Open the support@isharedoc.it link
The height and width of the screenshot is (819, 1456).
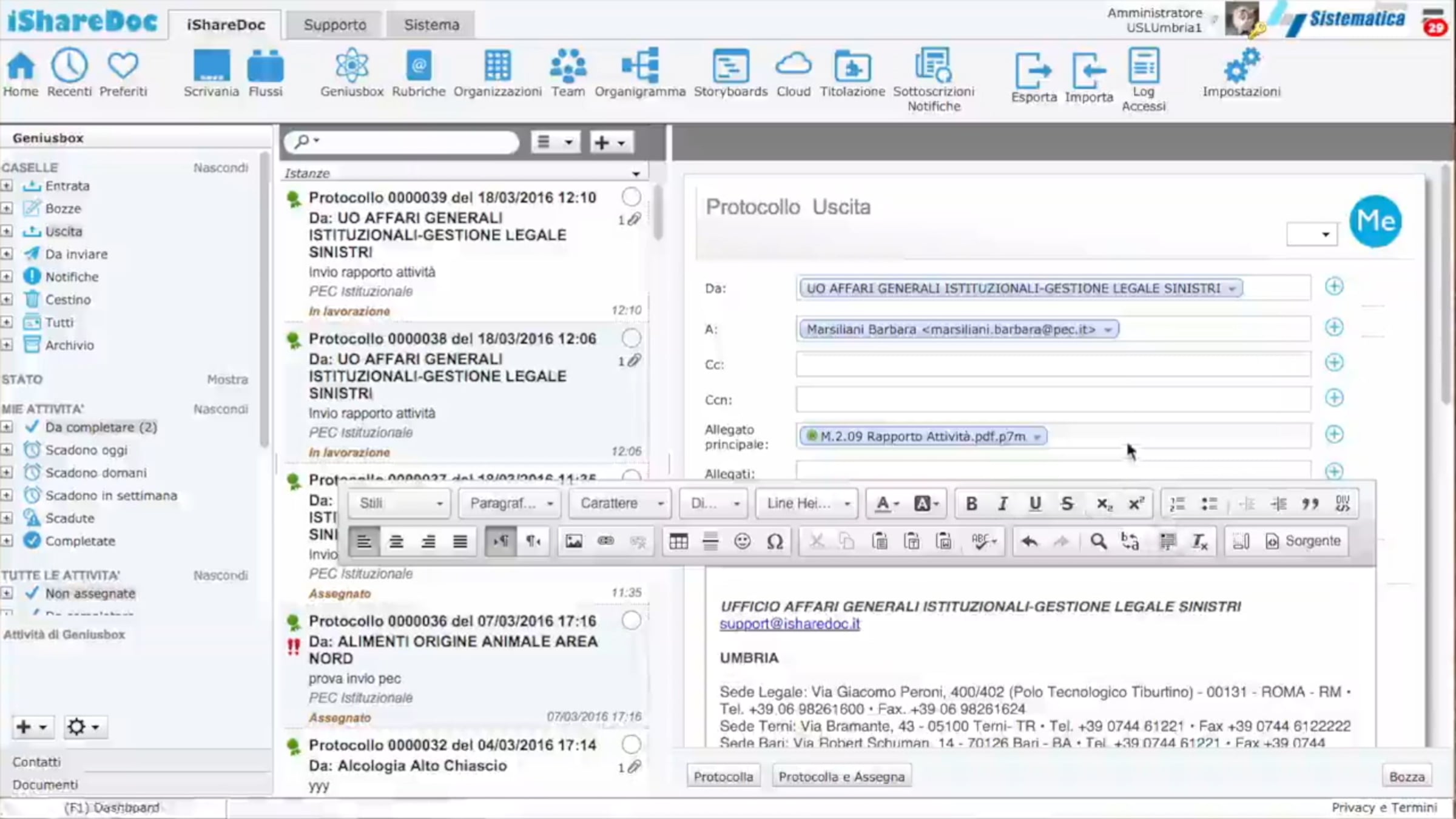[789, 623]
